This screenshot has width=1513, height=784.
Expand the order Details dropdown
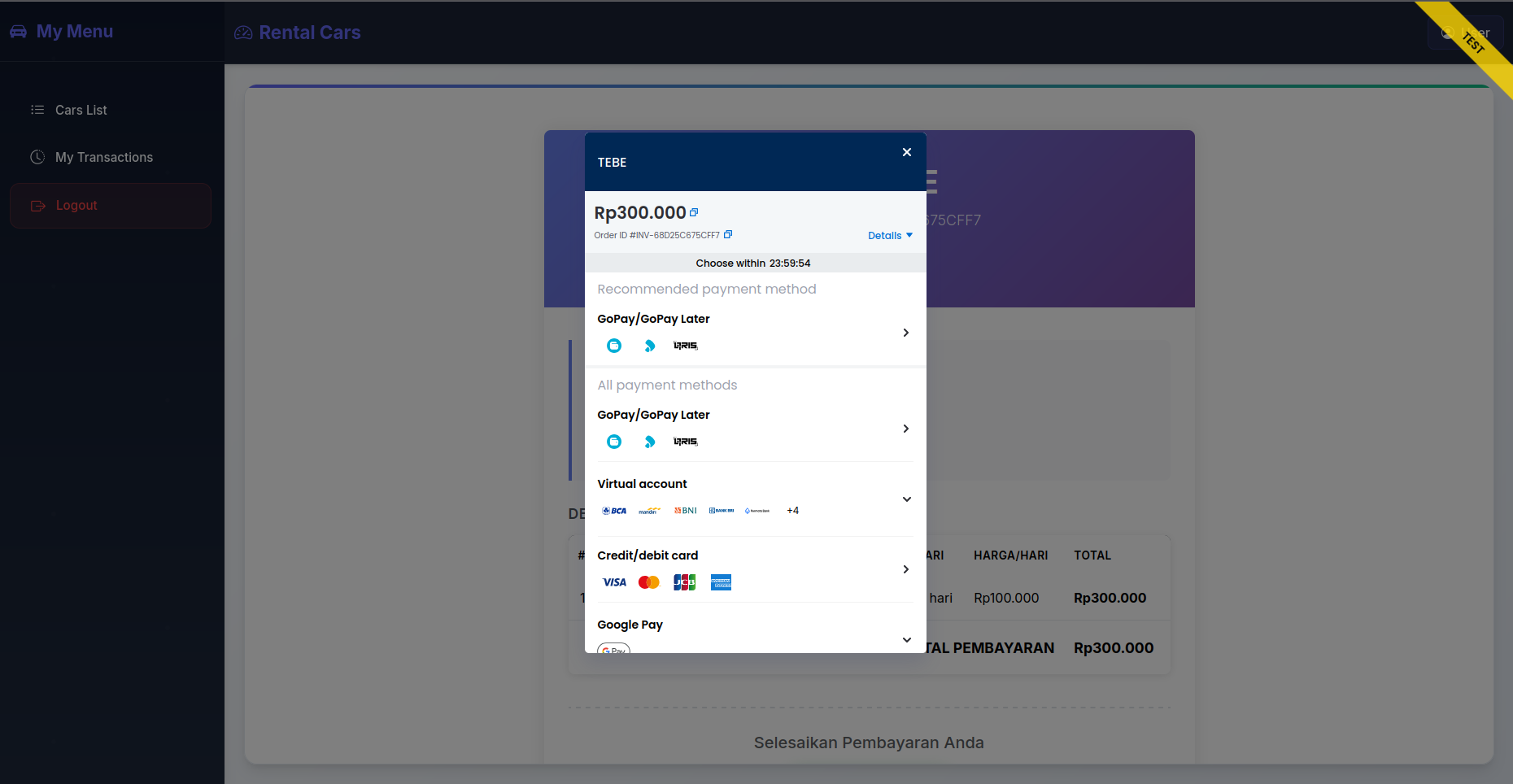coord(890,236)
